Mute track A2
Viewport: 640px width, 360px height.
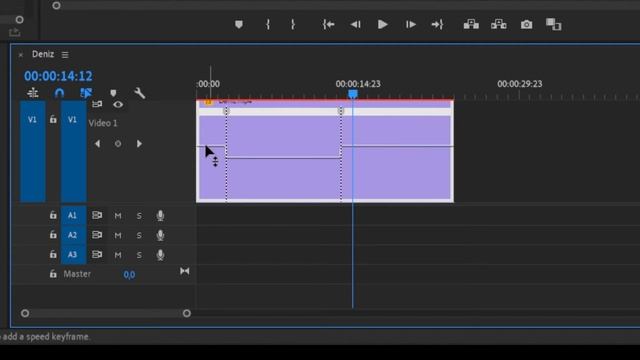coord(118,235)
